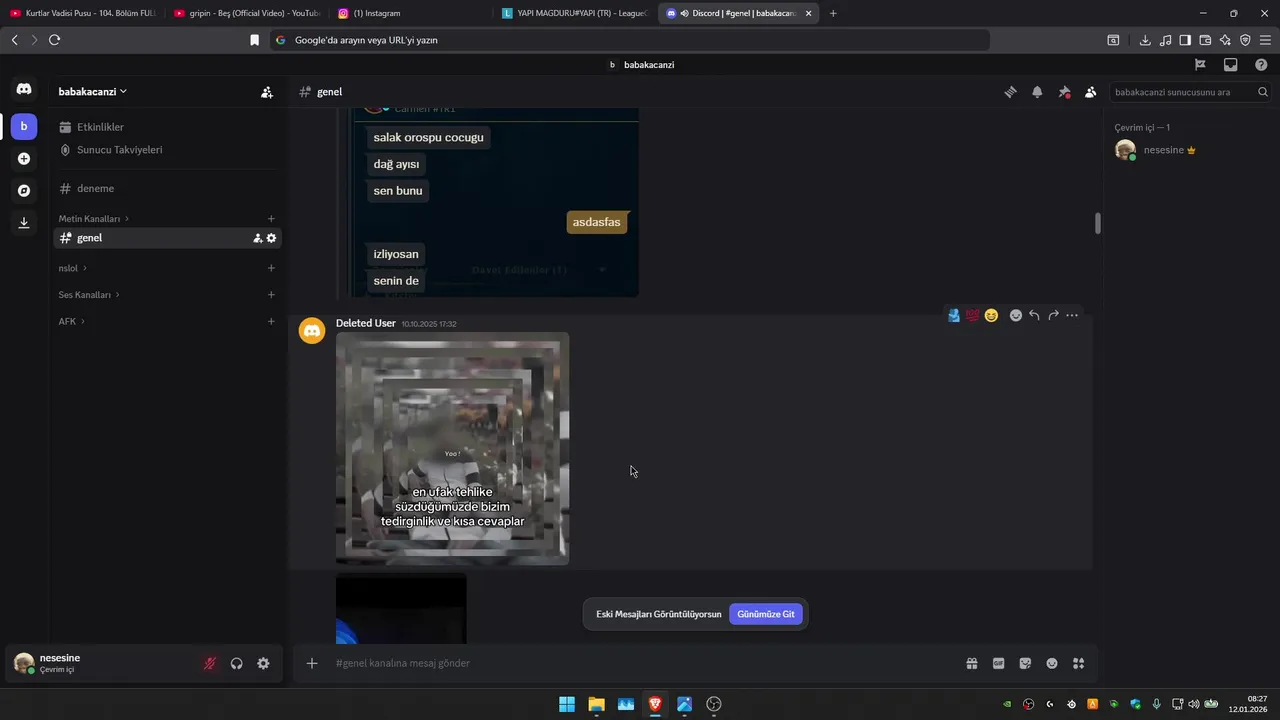The image size is (1280, 720).
Task: Send a gift icon in message bar
Action: click(x=971, y=663)
